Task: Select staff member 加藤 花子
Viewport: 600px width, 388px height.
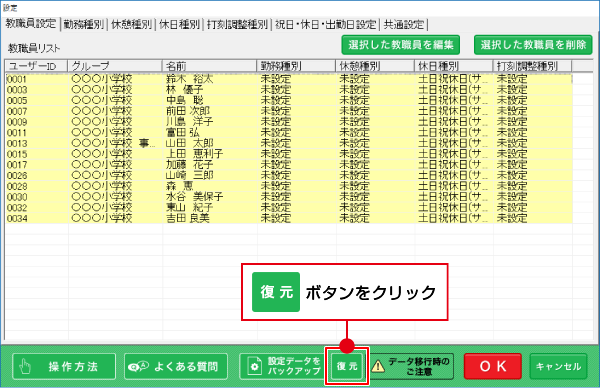Action: (289, 165)
